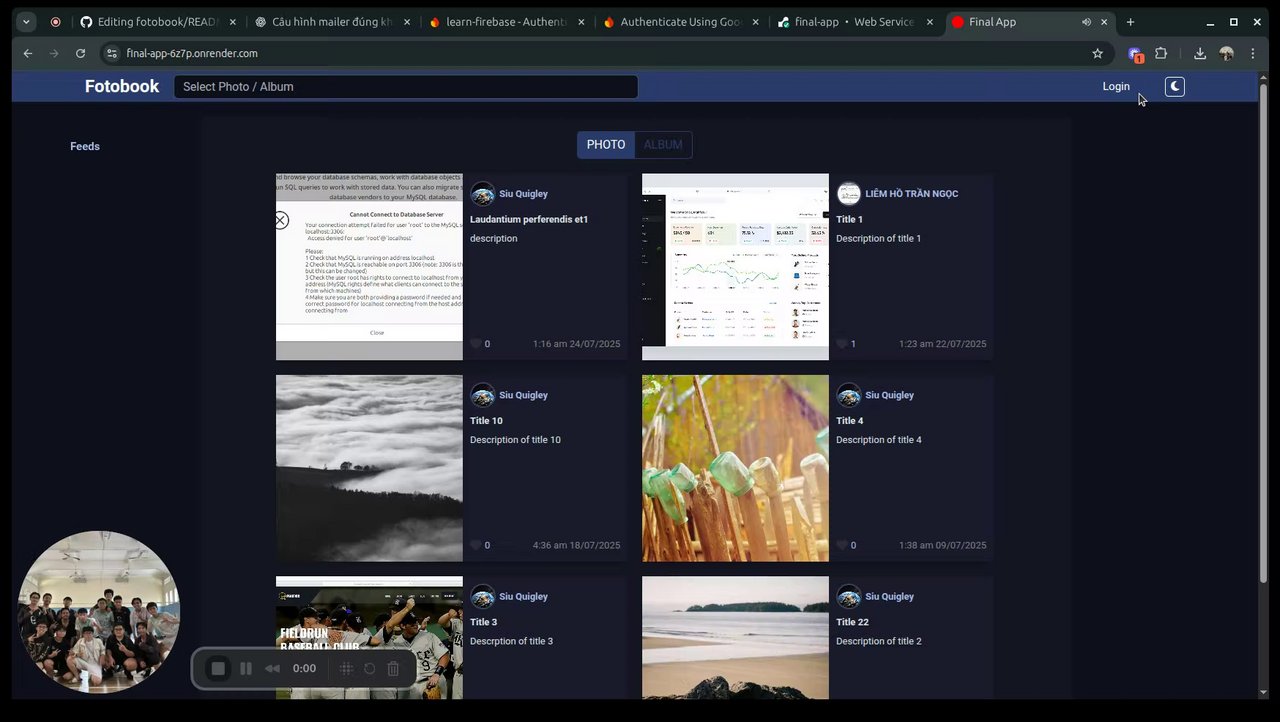Open Siu Quigley avatar on Laudantium card
Screen dimensions: 1280x722
[483, 194]
